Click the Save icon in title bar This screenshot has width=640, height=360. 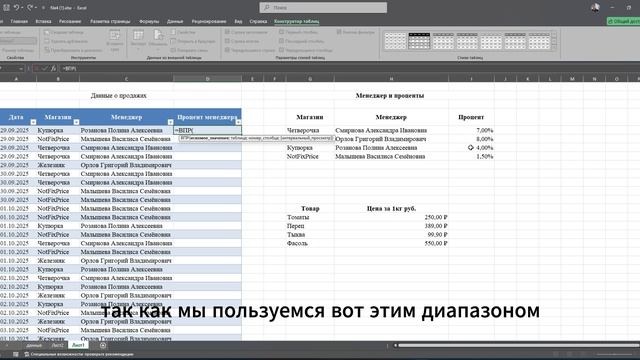coord(6,7)
